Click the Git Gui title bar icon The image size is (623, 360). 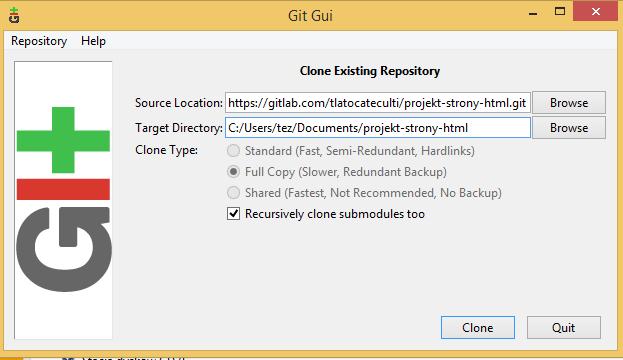click(x=14, y=15)
